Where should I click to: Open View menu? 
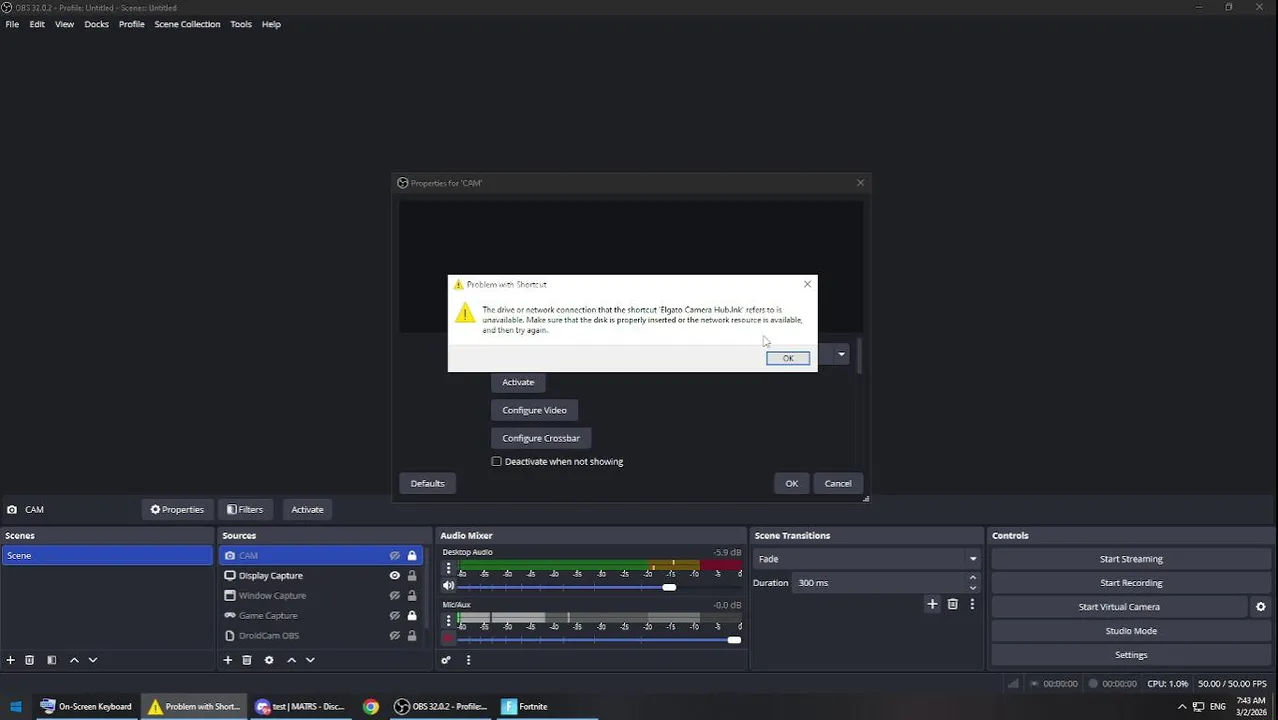(x=64, y=24)
